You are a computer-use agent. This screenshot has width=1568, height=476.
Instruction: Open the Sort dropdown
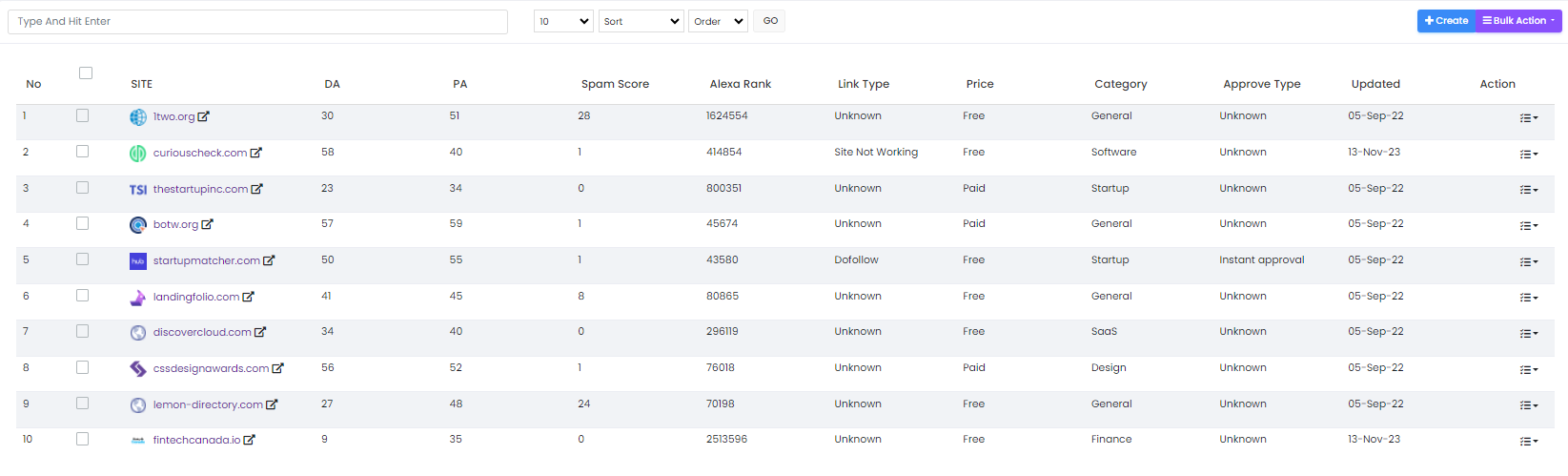click(x=641, y=21)
